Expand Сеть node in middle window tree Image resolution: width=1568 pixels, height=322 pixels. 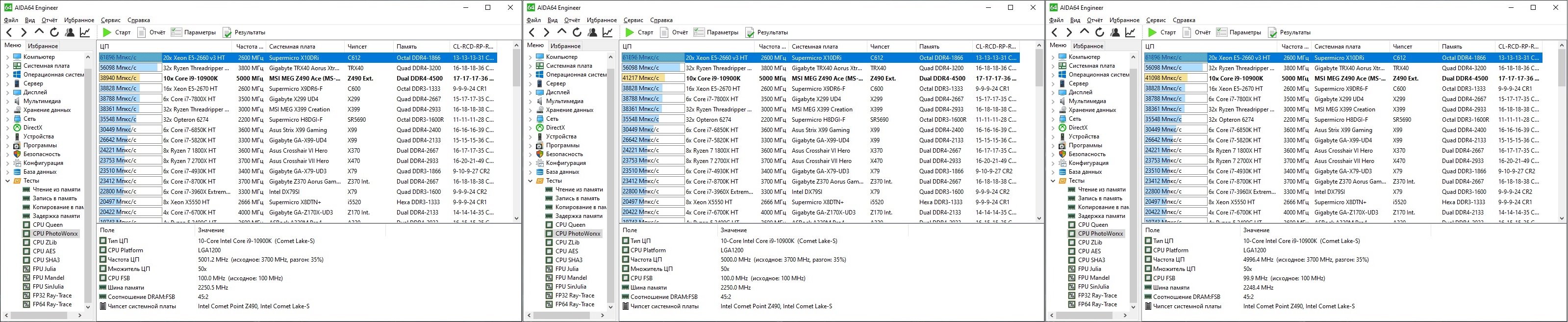(530, 119)
